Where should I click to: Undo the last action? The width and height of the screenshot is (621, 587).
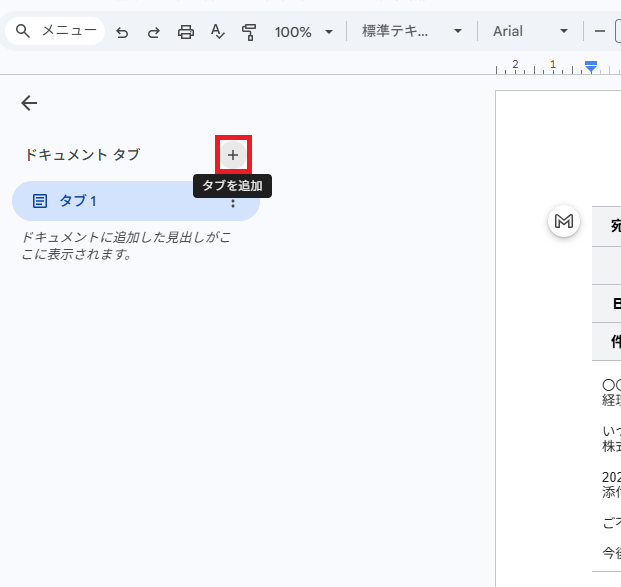[122, 32]
